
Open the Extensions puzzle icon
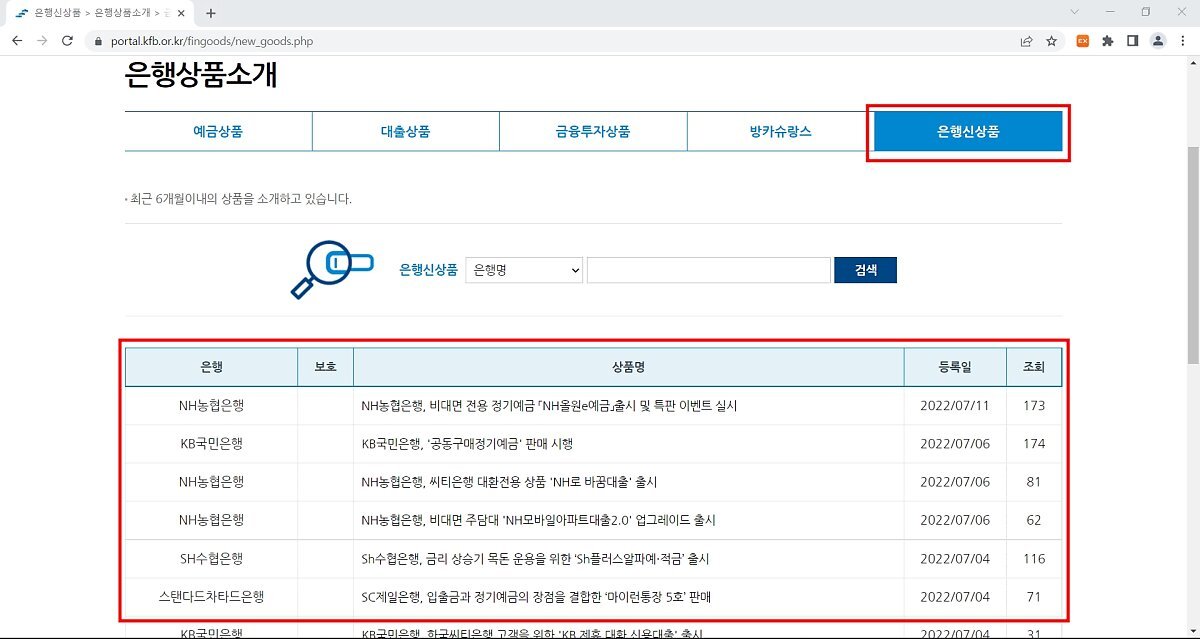click(1107, 41)
